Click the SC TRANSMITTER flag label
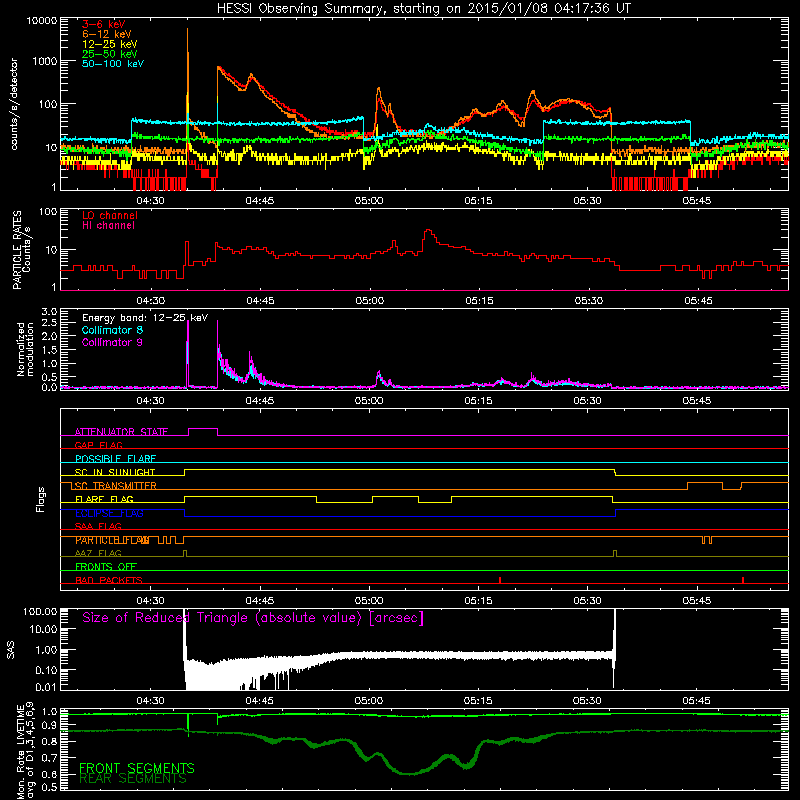The width and height of the screenshot is (800, 800). (114, 486)
